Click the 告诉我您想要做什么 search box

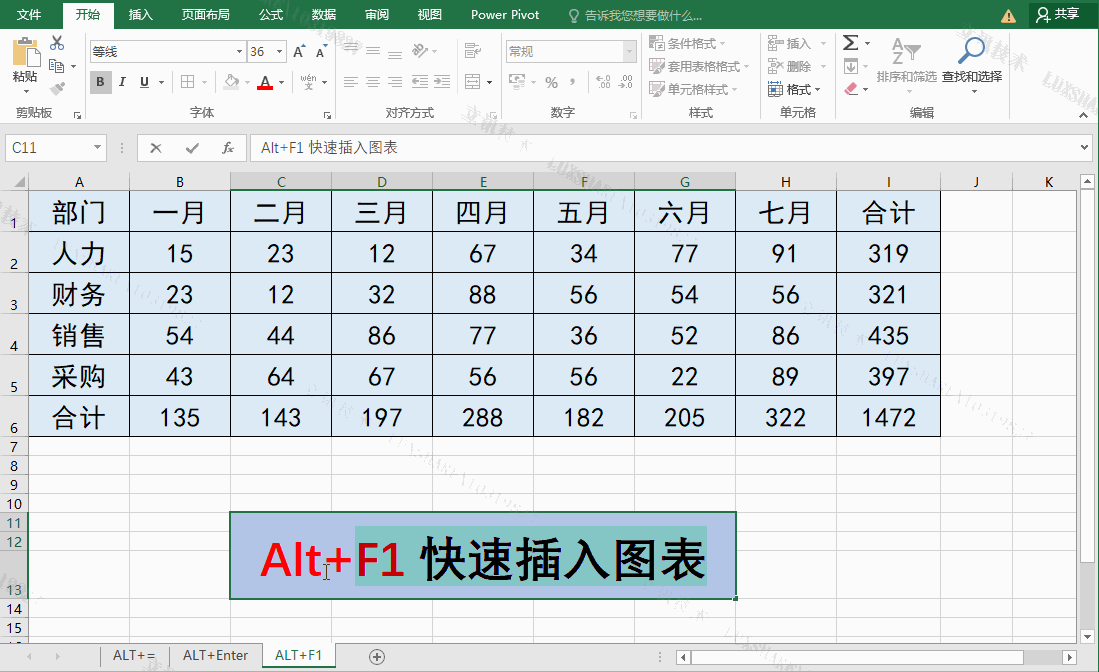(x=635, y=15)
